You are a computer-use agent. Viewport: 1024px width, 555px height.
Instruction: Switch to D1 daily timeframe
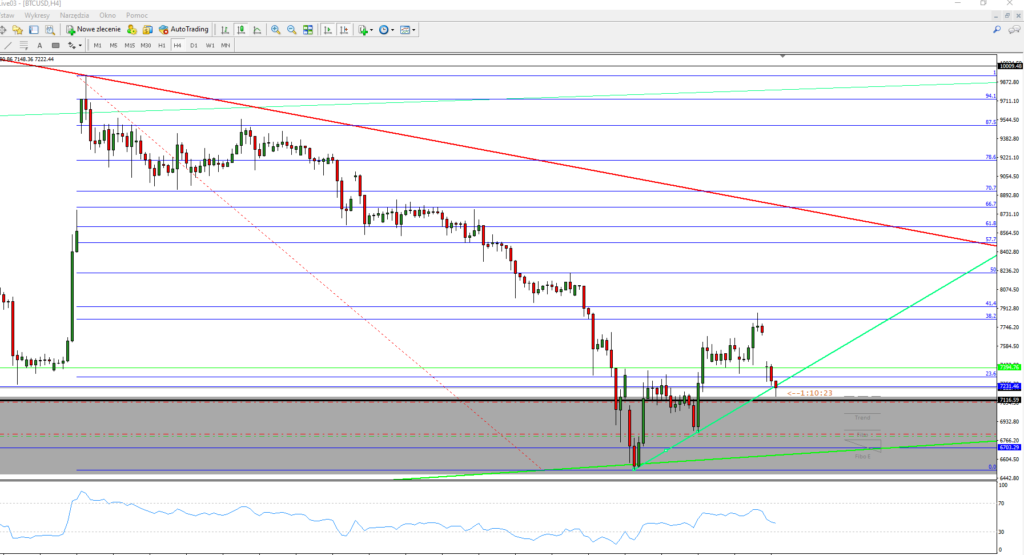tap(193, 45)
